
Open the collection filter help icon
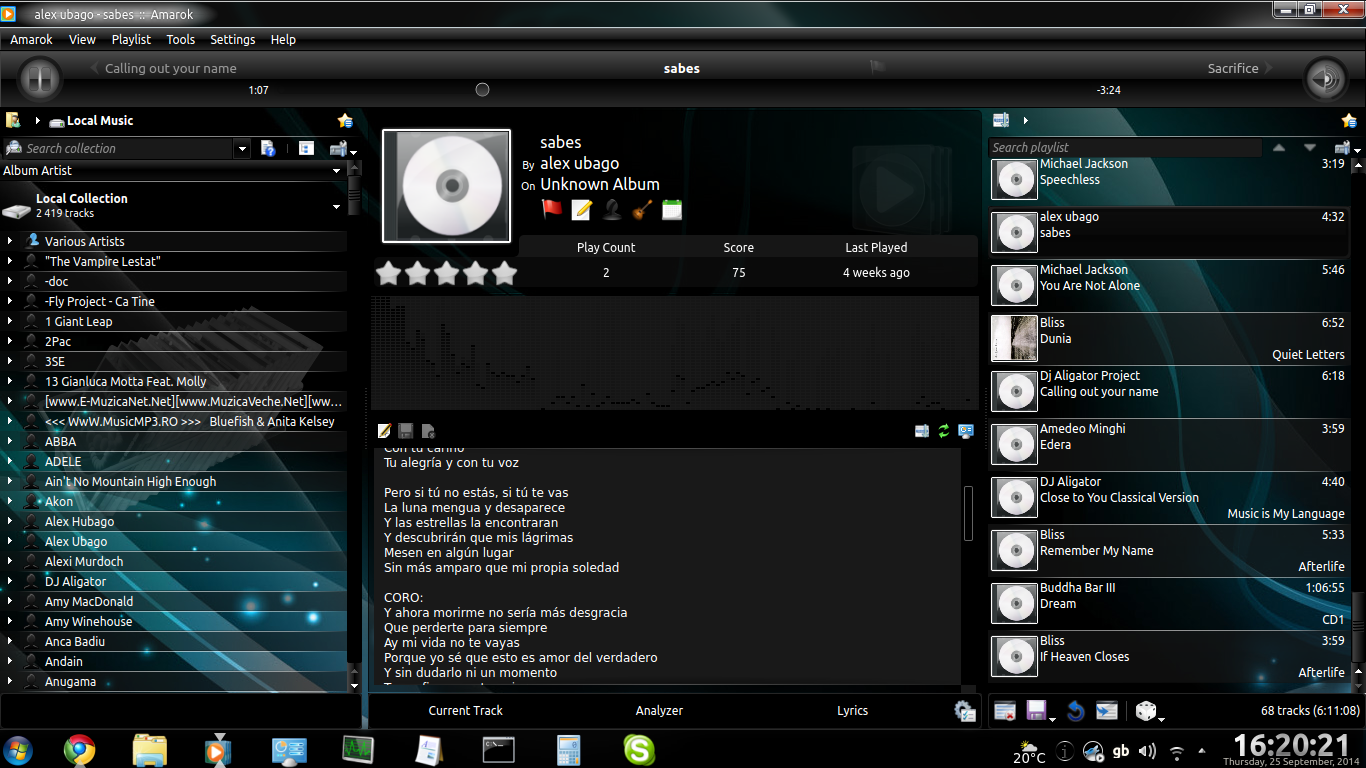point(268,148)
